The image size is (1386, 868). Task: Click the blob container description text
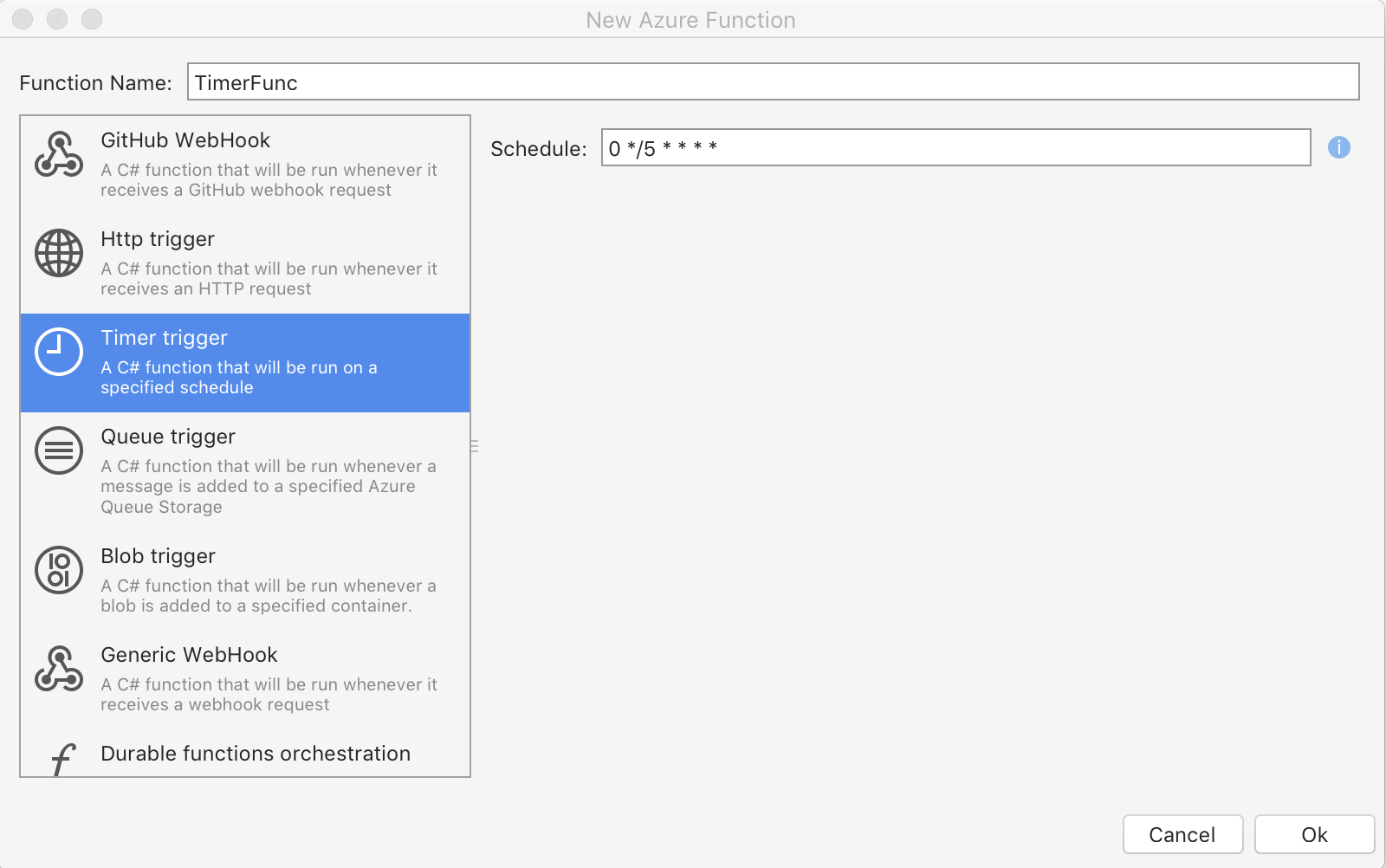(269, 596)
